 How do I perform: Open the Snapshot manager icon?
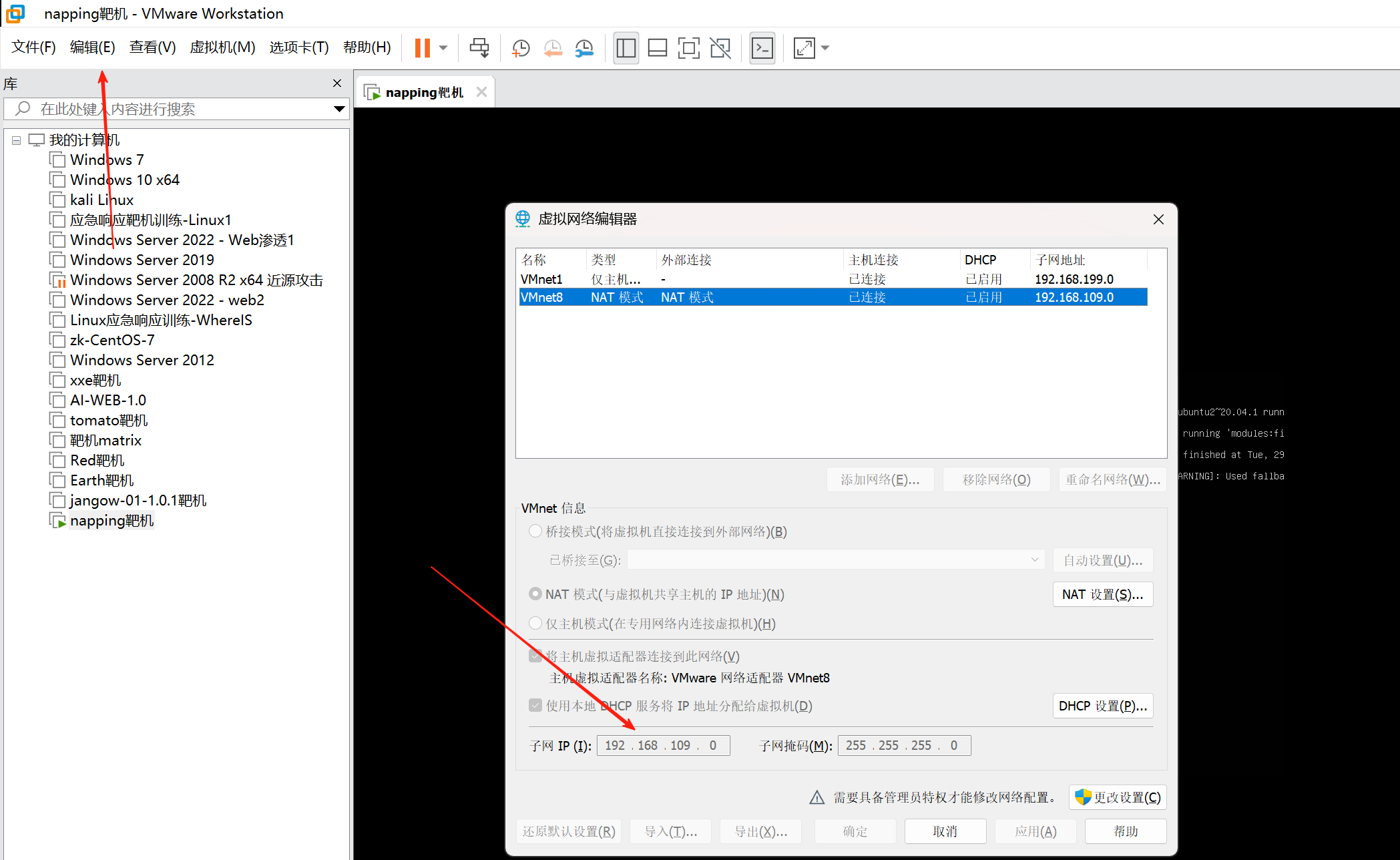click(x=584, y=47)
